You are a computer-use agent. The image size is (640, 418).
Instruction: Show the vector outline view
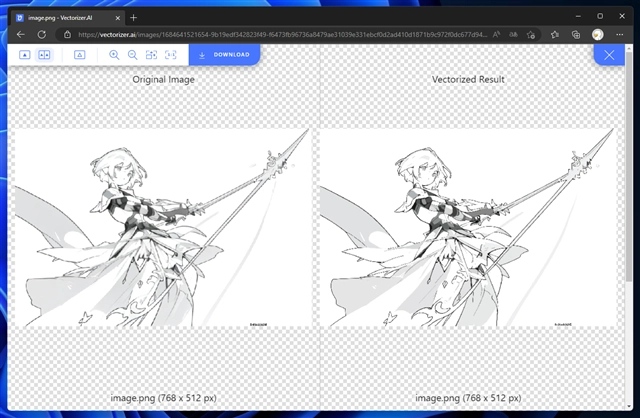[x=80, y=55]
